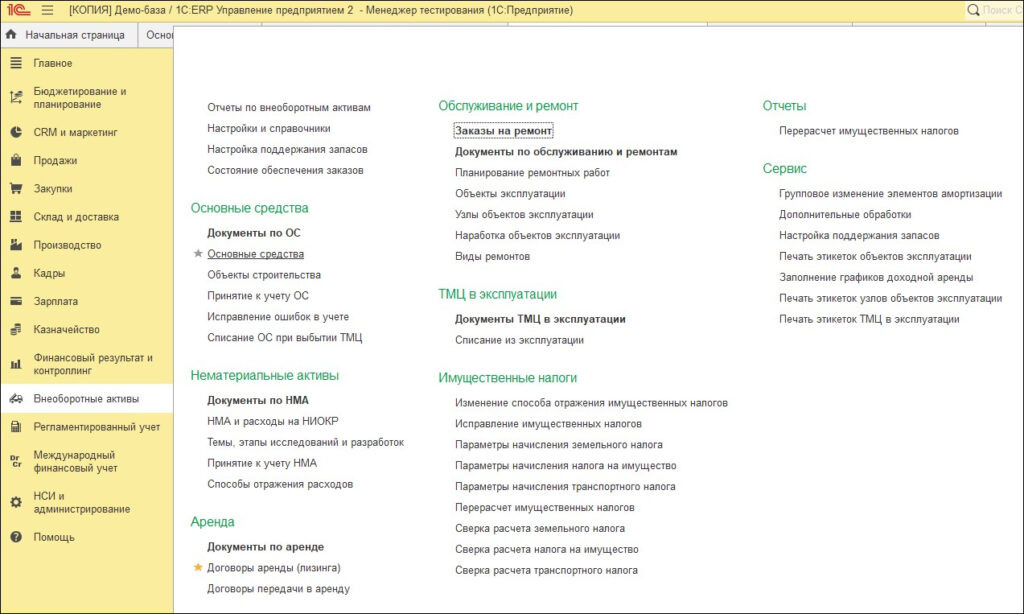Screen dimensions: 1024x614
Task: Toggle the star next to Основные средства
Action: click(198, 254)
